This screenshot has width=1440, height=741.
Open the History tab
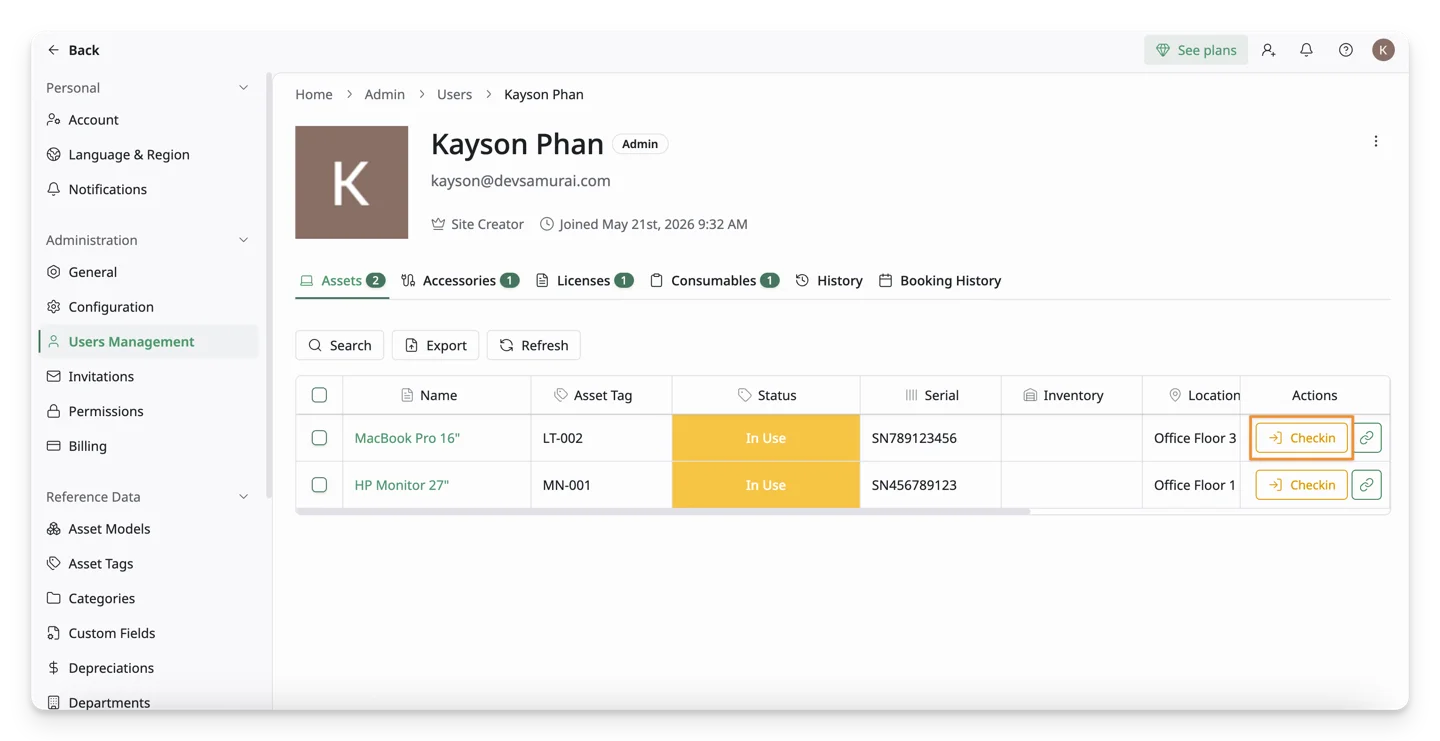(x=829, y=281)
